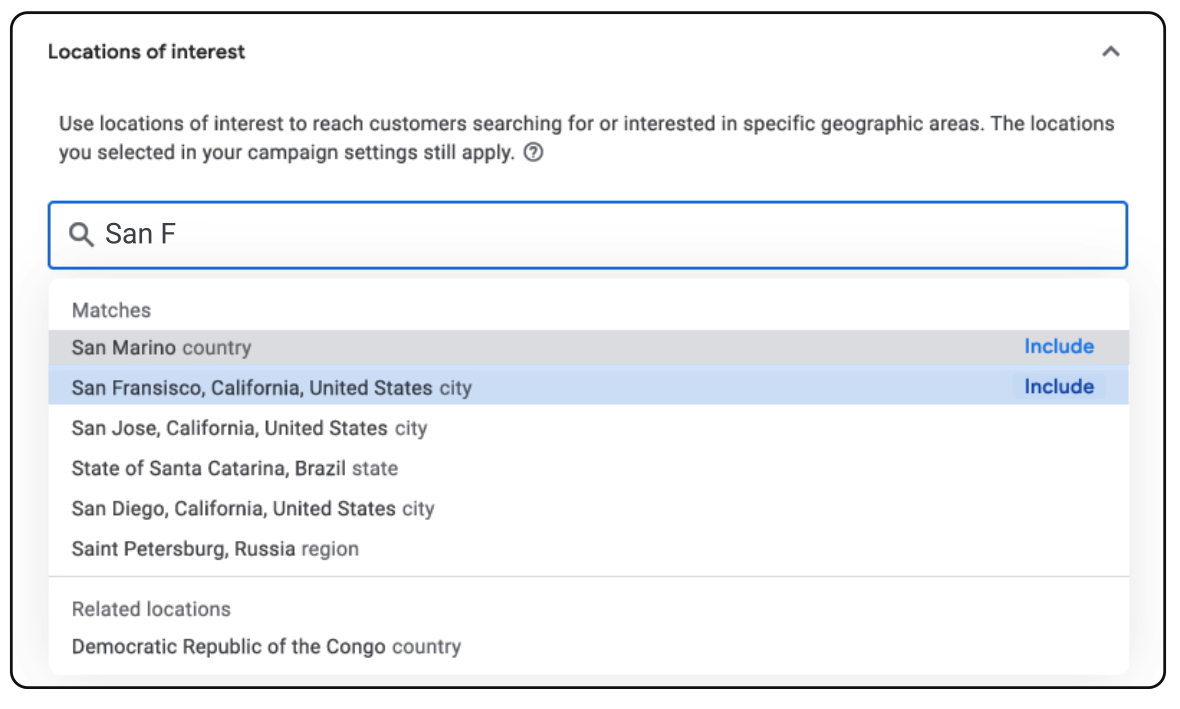Click the search magnifier icon
The height and width of the screenshot is (709, 1180).
[81, 235]
